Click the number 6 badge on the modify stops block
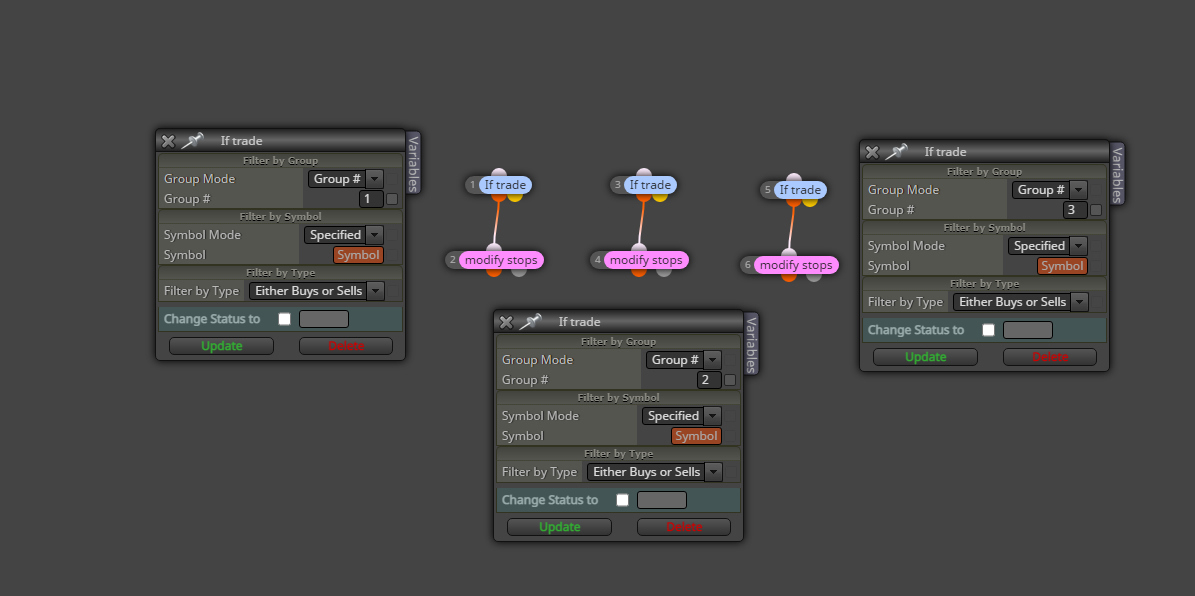 click(748, 265)
